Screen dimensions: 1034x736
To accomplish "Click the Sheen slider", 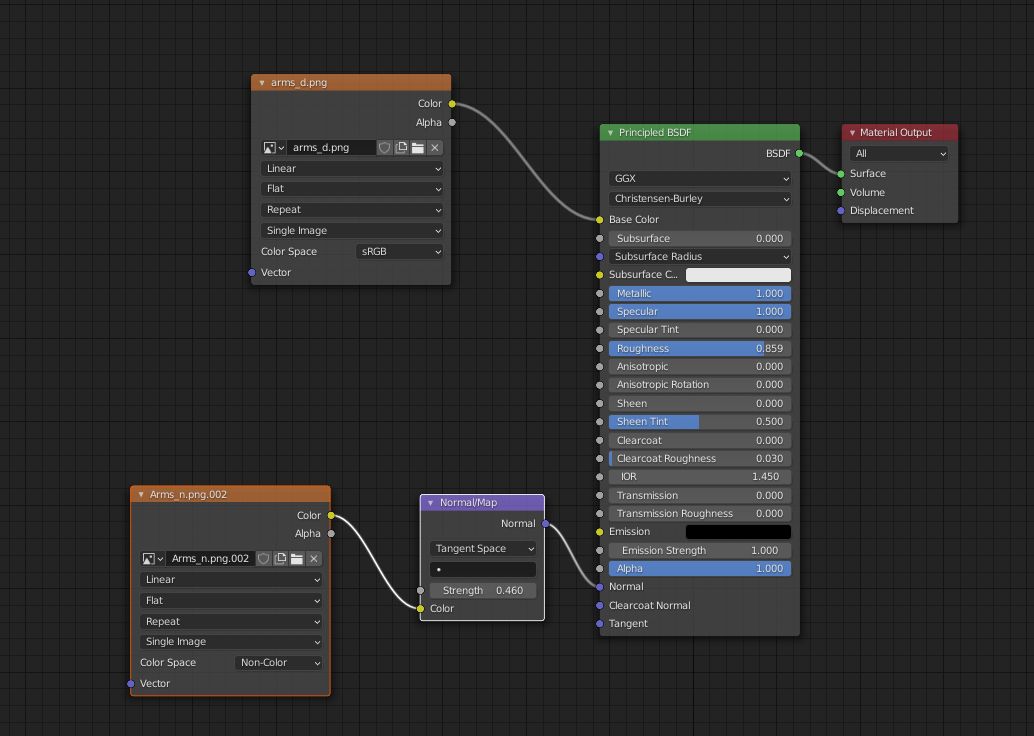I will [x=700, y=404].
